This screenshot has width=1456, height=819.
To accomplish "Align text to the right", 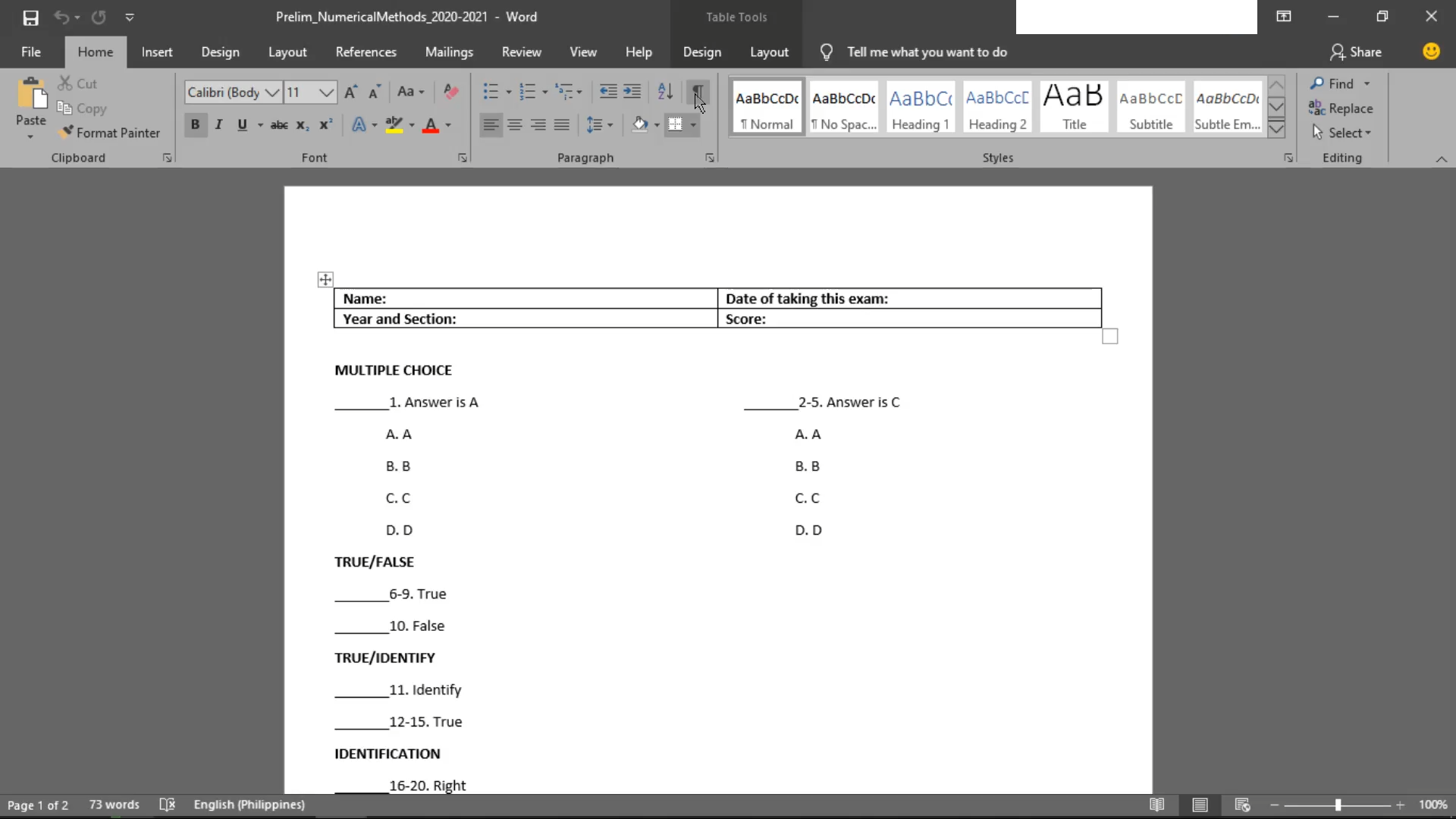I will (x=538, y=124).
